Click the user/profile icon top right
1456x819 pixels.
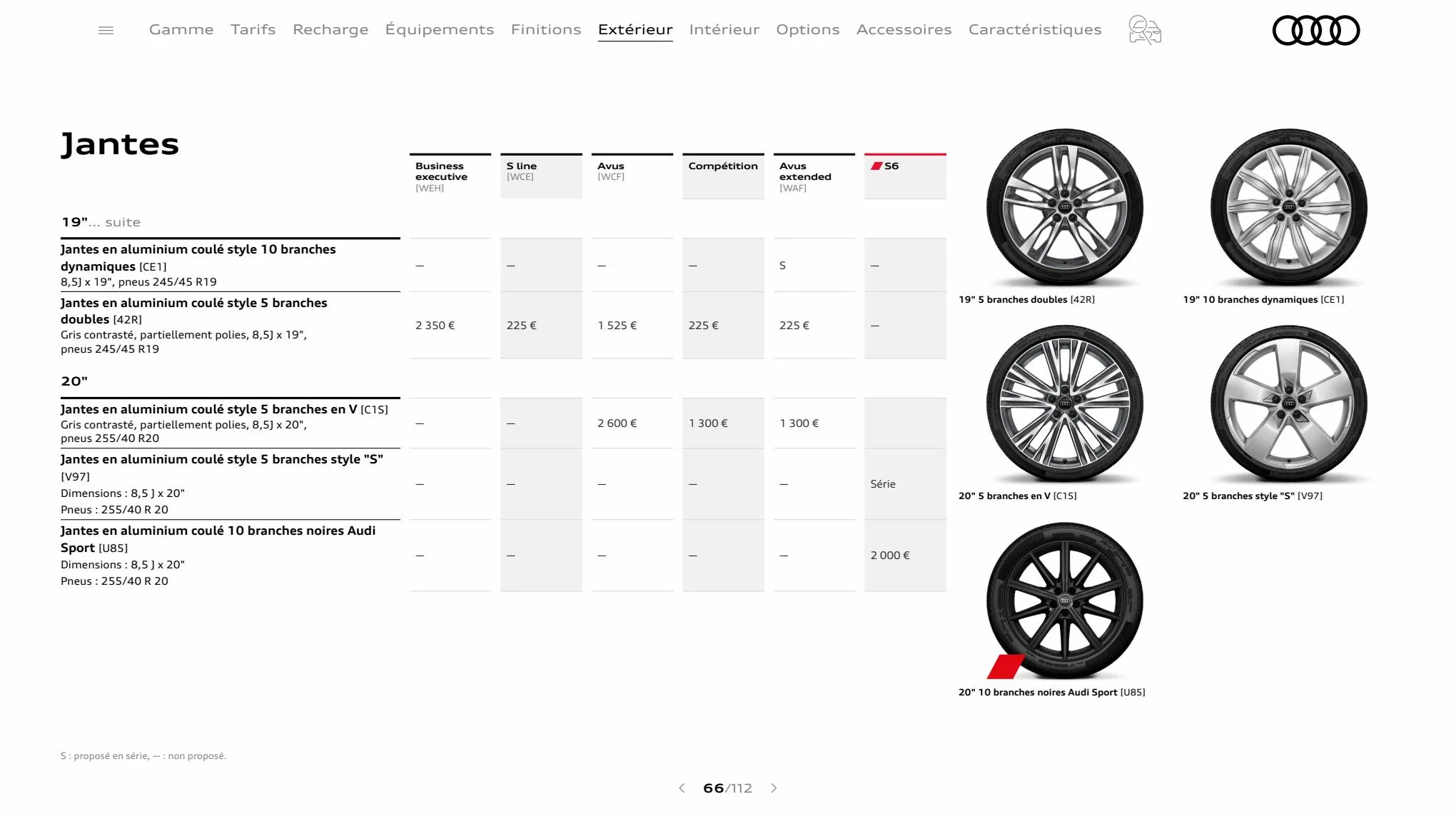(1143, 29)
